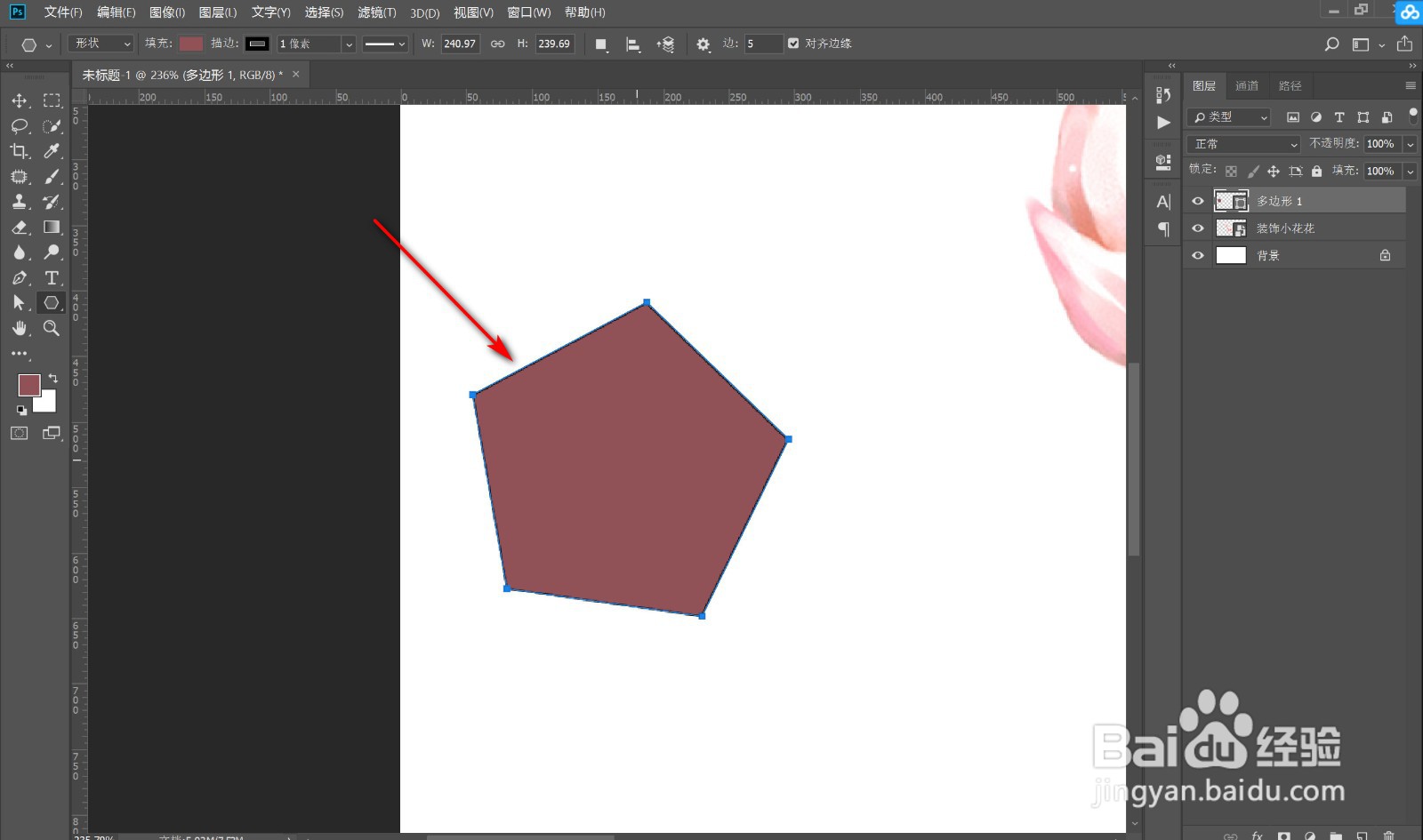
Task: Toggle the align edges checkbox
Action: click(x=793, y=43)
